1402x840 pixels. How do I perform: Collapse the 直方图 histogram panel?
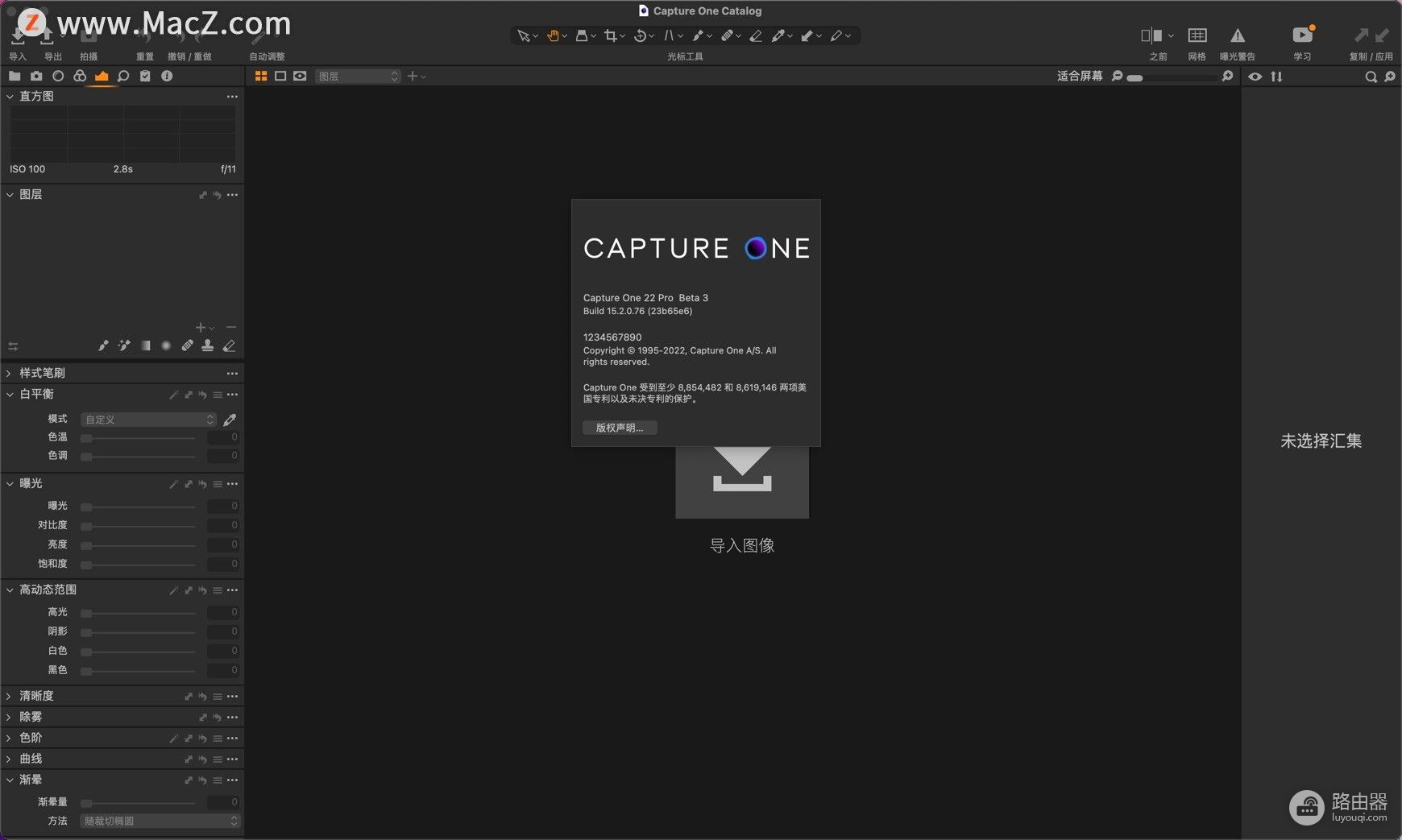[x=10, y=96]
